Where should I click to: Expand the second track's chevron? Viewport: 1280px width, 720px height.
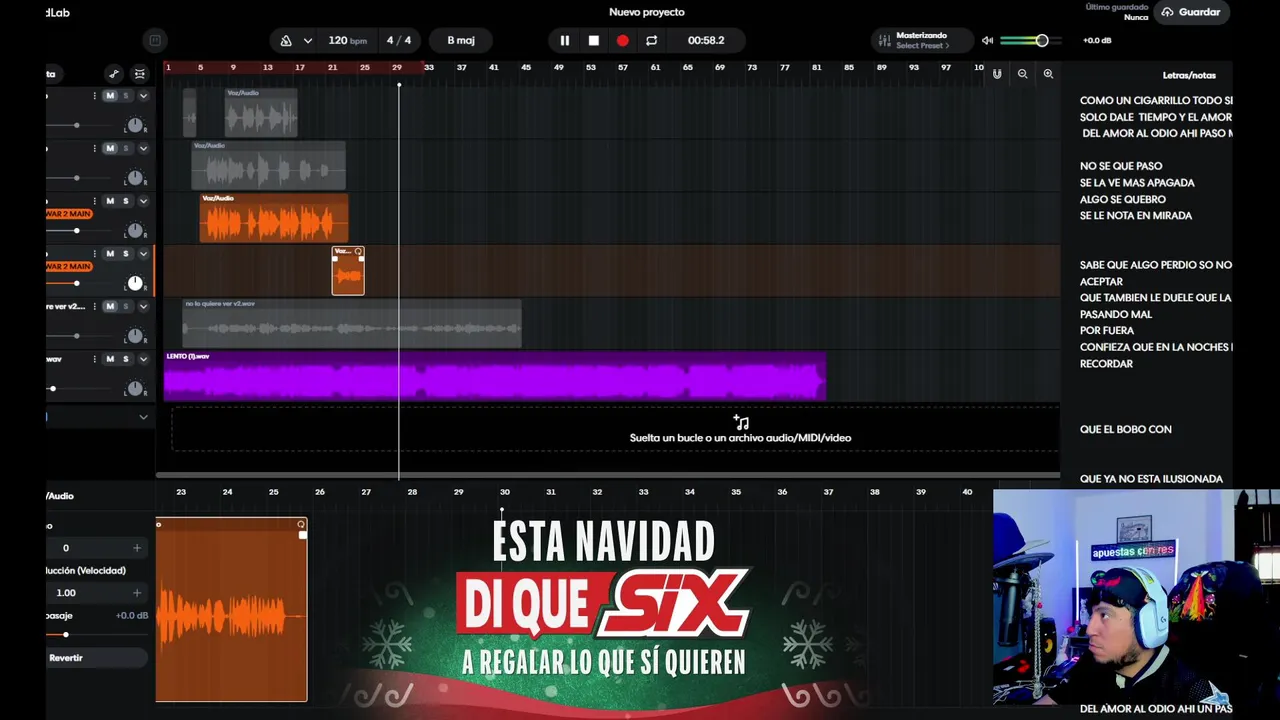pos(143,149)
